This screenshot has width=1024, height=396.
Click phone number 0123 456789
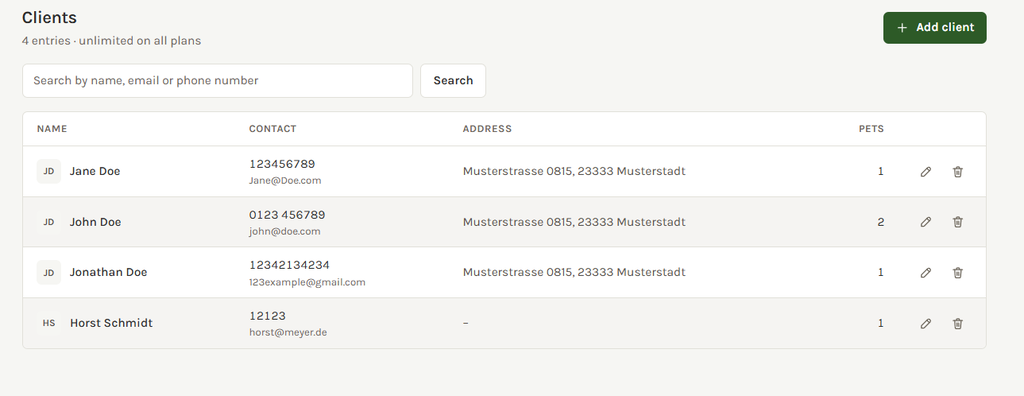(287, 215)
